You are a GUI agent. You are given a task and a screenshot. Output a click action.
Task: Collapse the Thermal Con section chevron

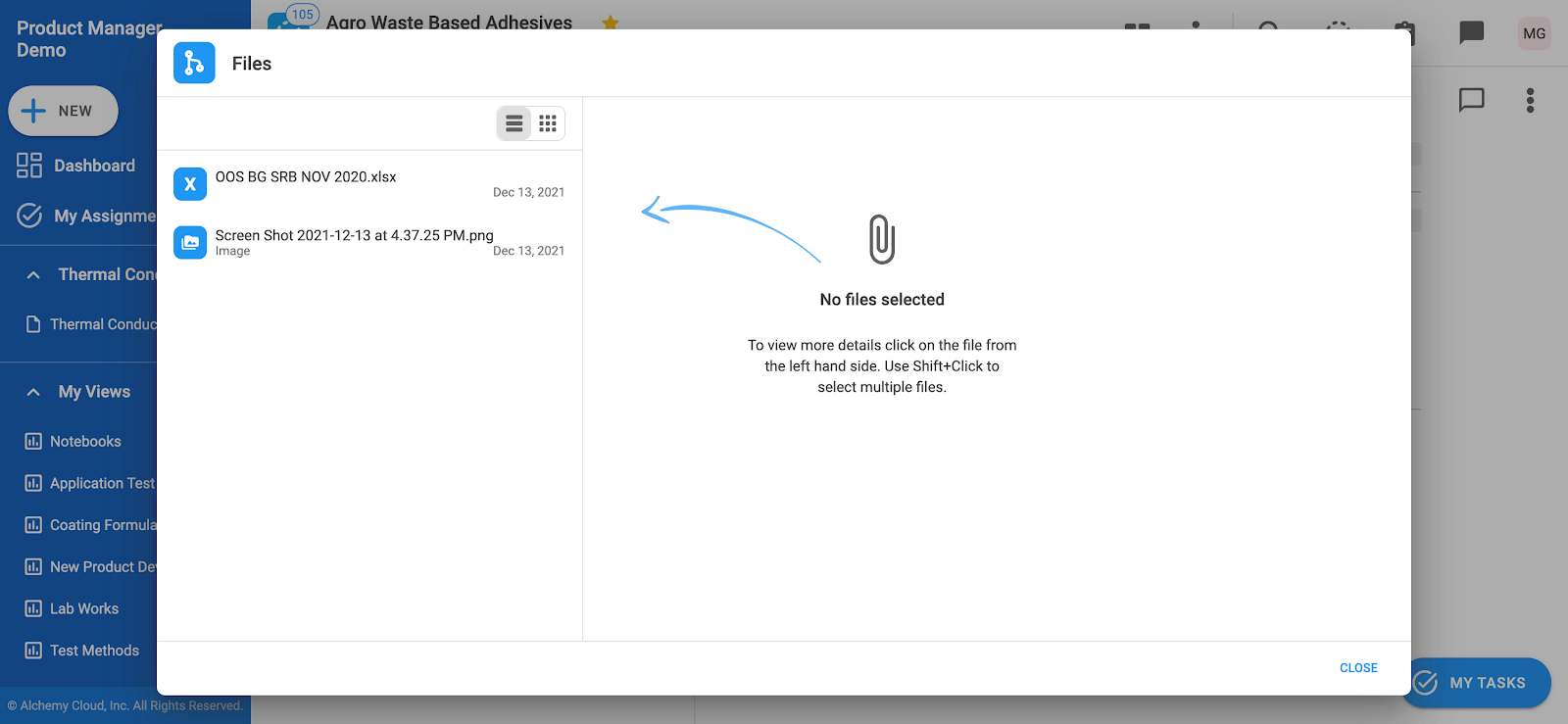(x=33, y=275)
